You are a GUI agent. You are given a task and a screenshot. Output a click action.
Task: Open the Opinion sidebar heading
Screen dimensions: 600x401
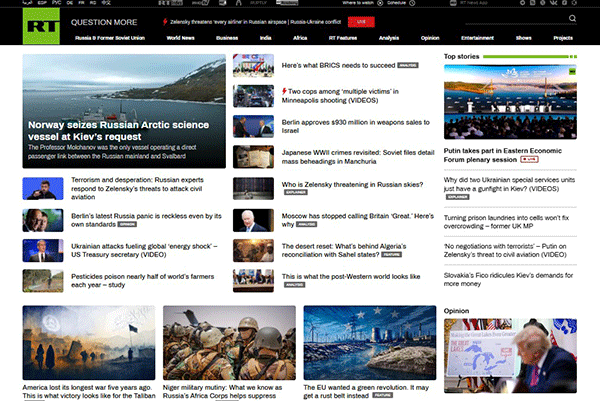[456, 311]
